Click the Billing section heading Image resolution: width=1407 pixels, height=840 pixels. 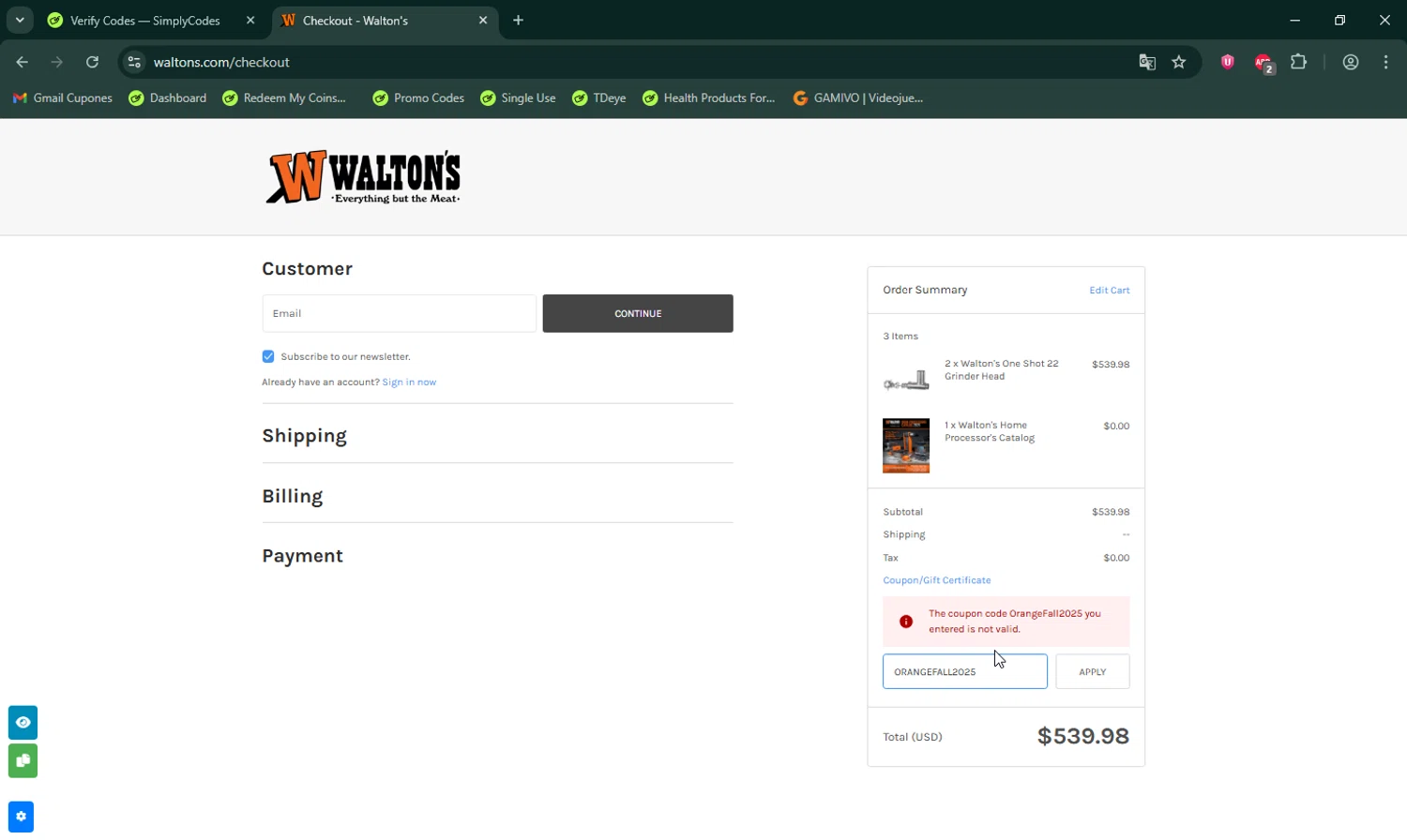point(292,496)
